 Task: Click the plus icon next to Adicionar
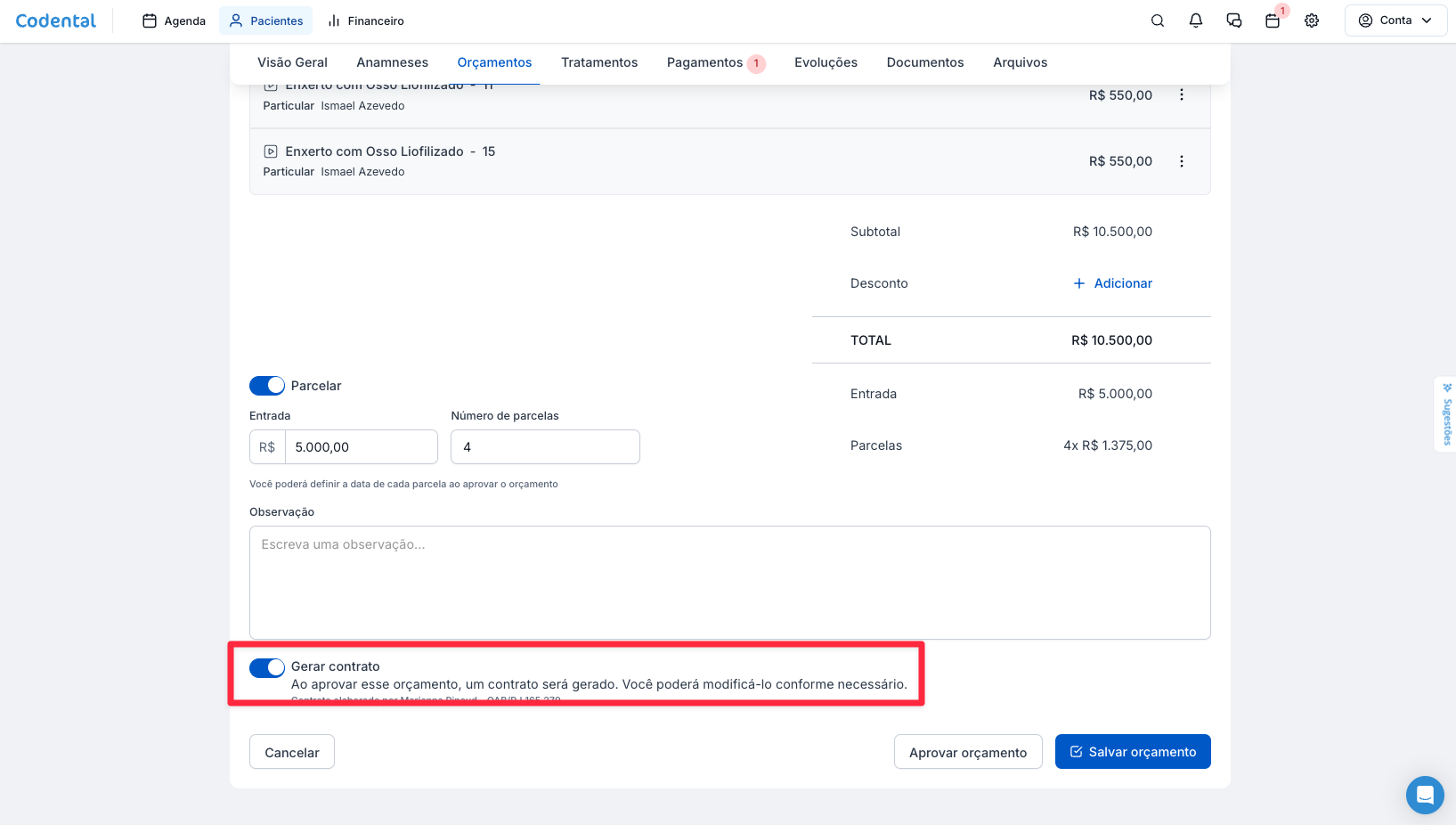[1078, 283]
